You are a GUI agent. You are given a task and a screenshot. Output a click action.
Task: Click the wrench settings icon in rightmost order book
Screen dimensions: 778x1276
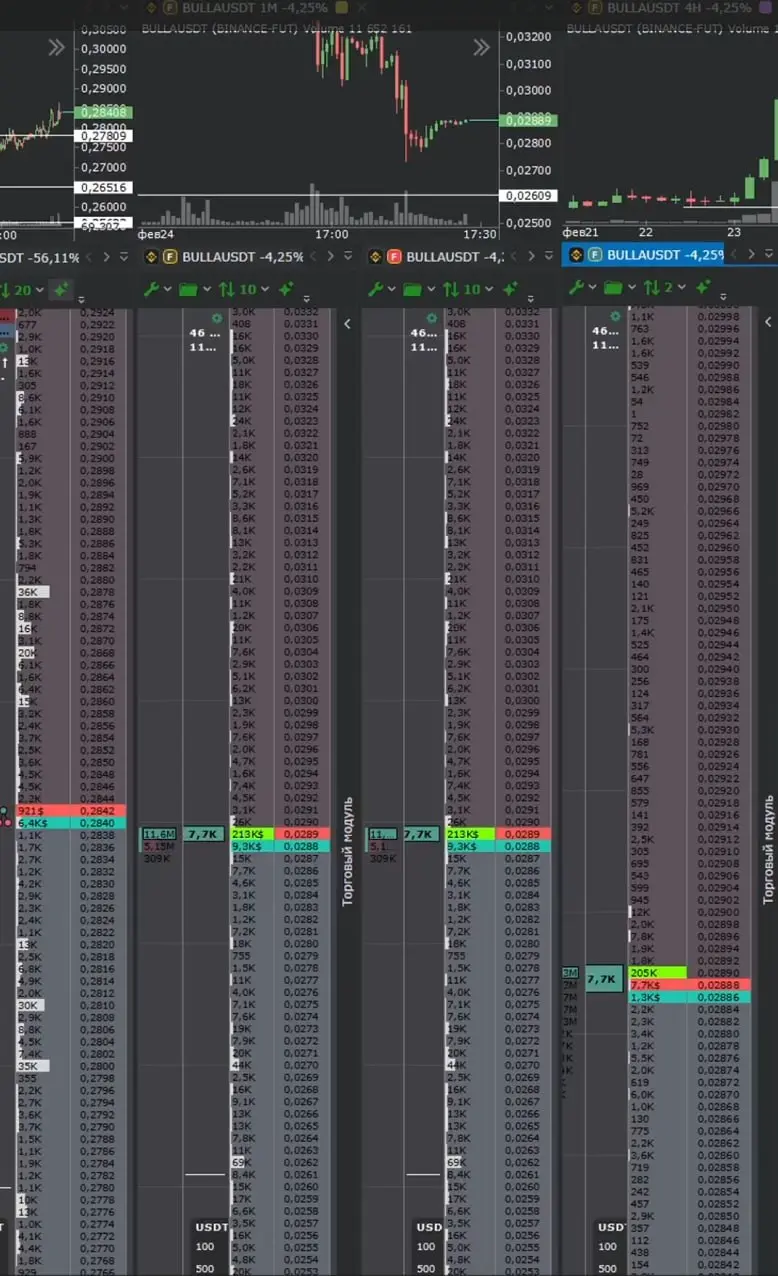tap(574, 288)
